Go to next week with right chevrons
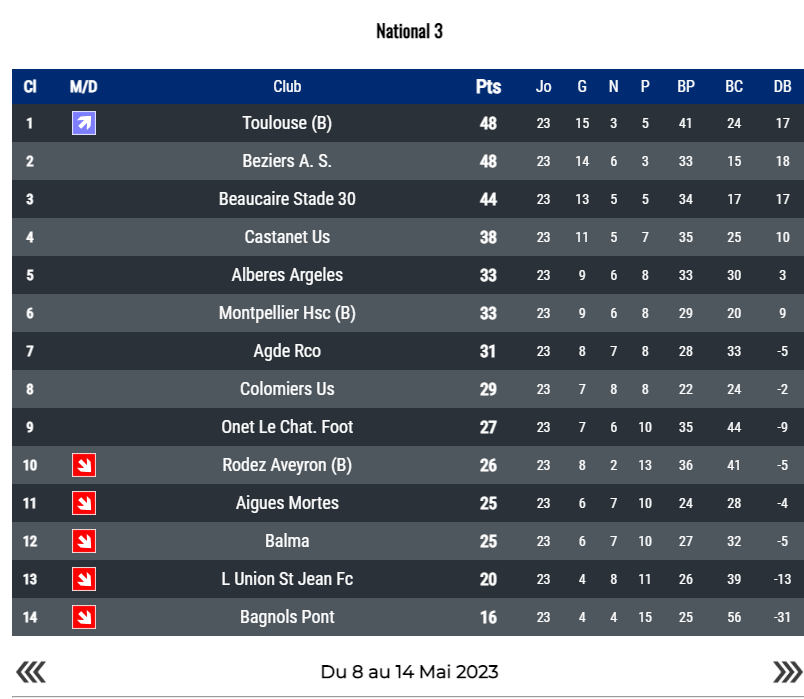The image size is (804, 699). pyautogui.click(x=787, y=671)
